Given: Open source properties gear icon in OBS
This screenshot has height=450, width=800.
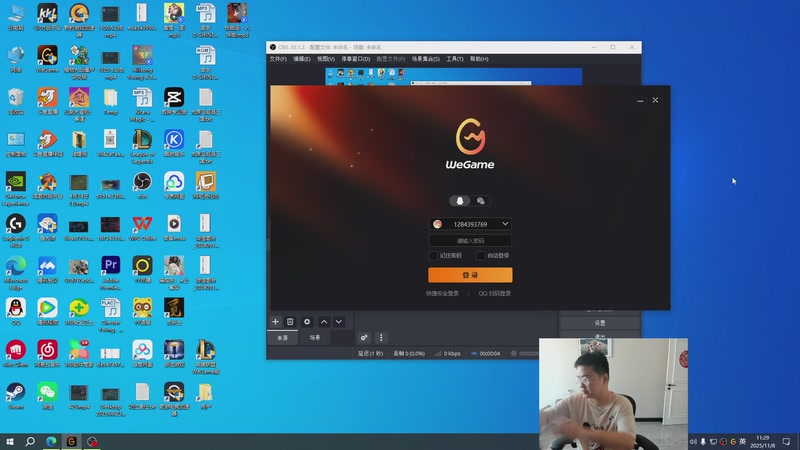Looking at the screenshot, I should [307, 322].
